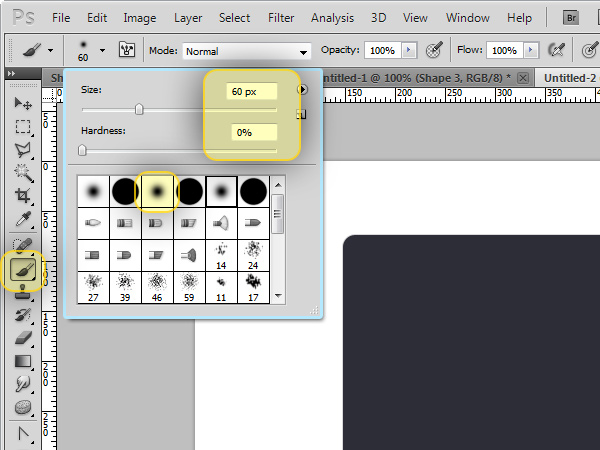Open the Opacity slider arrow
Image resolution: width=600 pixels, height=450 pixels.
click(409, 50)
